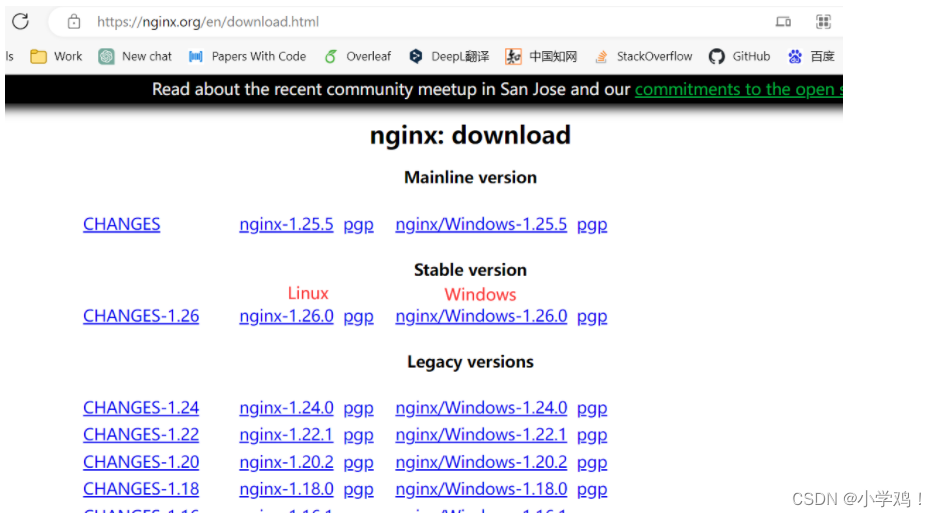This screenshot has width=936, height=517.
Task: Download nginx/Windows-1.18.0
Action: click(481, 489)
